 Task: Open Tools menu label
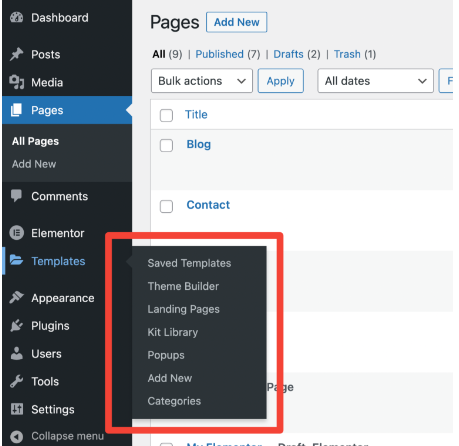(x=45, y=381)
